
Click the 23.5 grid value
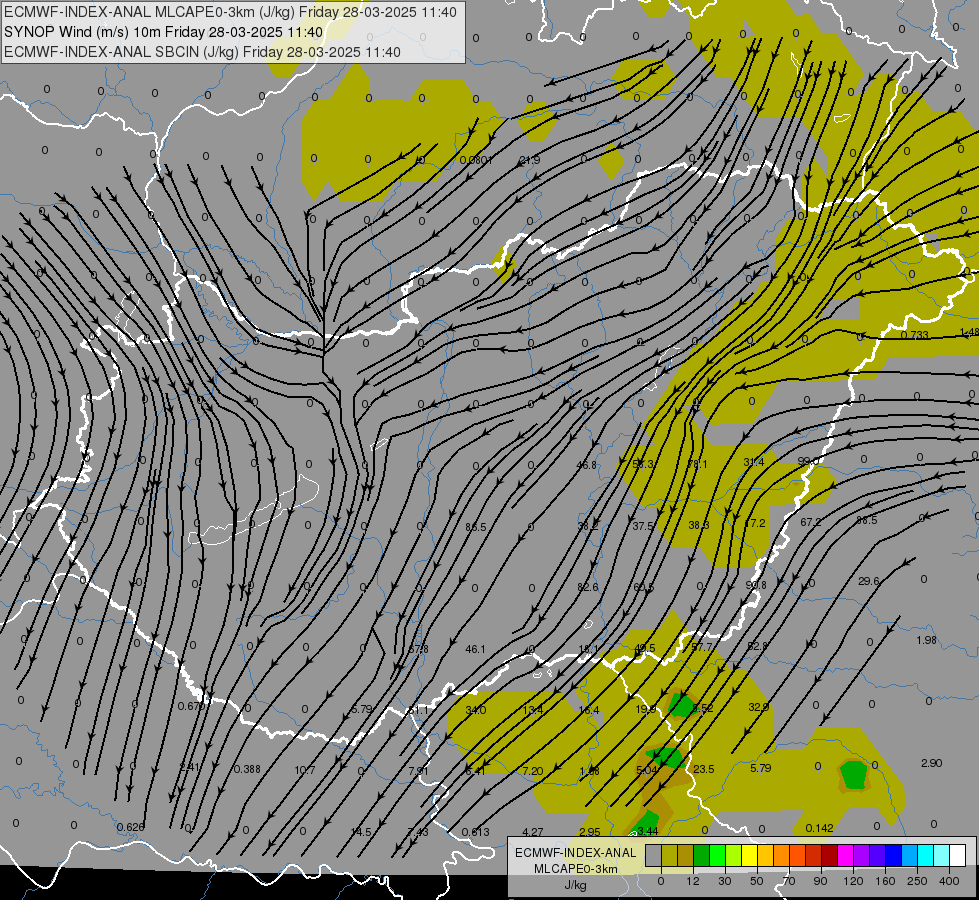click(x=704, y=769)
